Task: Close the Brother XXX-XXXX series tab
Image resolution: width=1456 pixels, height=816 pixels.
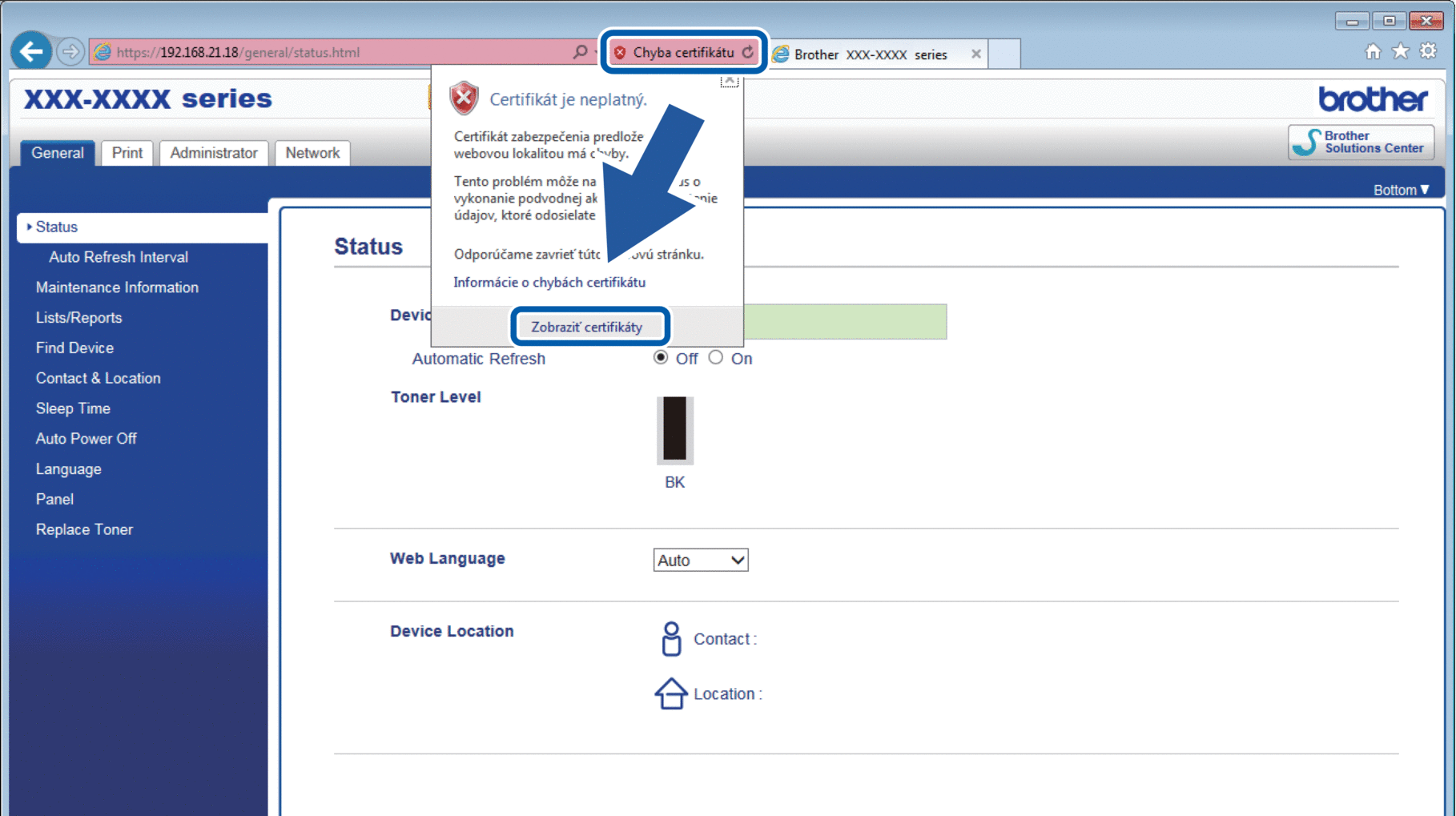Action: point(975,54)
